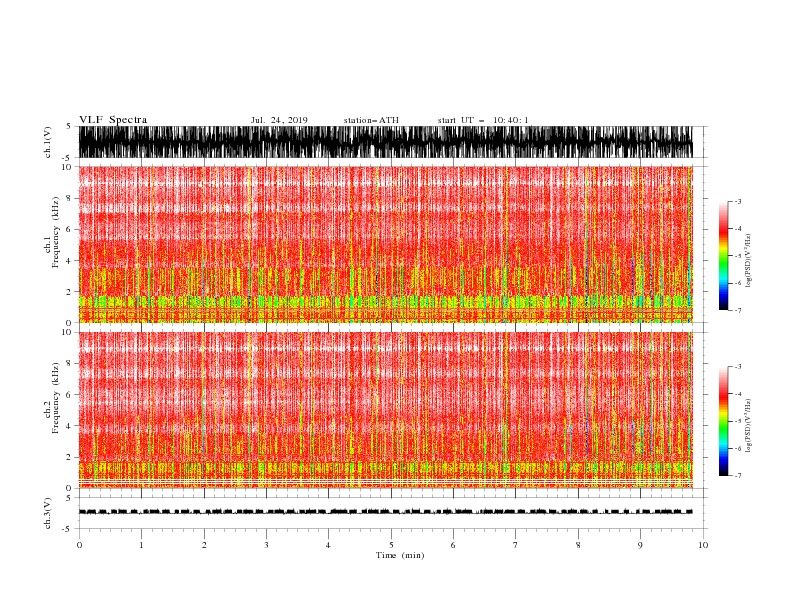Click the color scale bar beside the ch.2 spectrogram
792x612 pixels.
723,421
